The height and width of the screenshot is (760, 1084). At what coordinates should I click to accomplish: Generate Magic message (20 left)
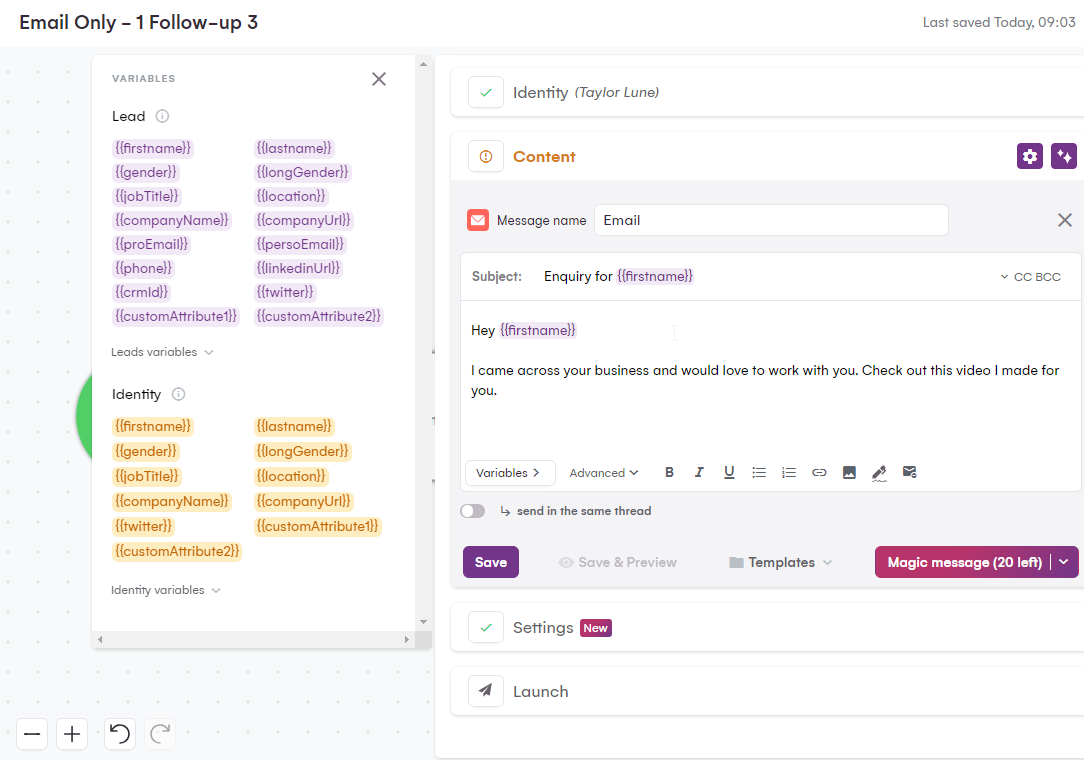tap(964, 562)
